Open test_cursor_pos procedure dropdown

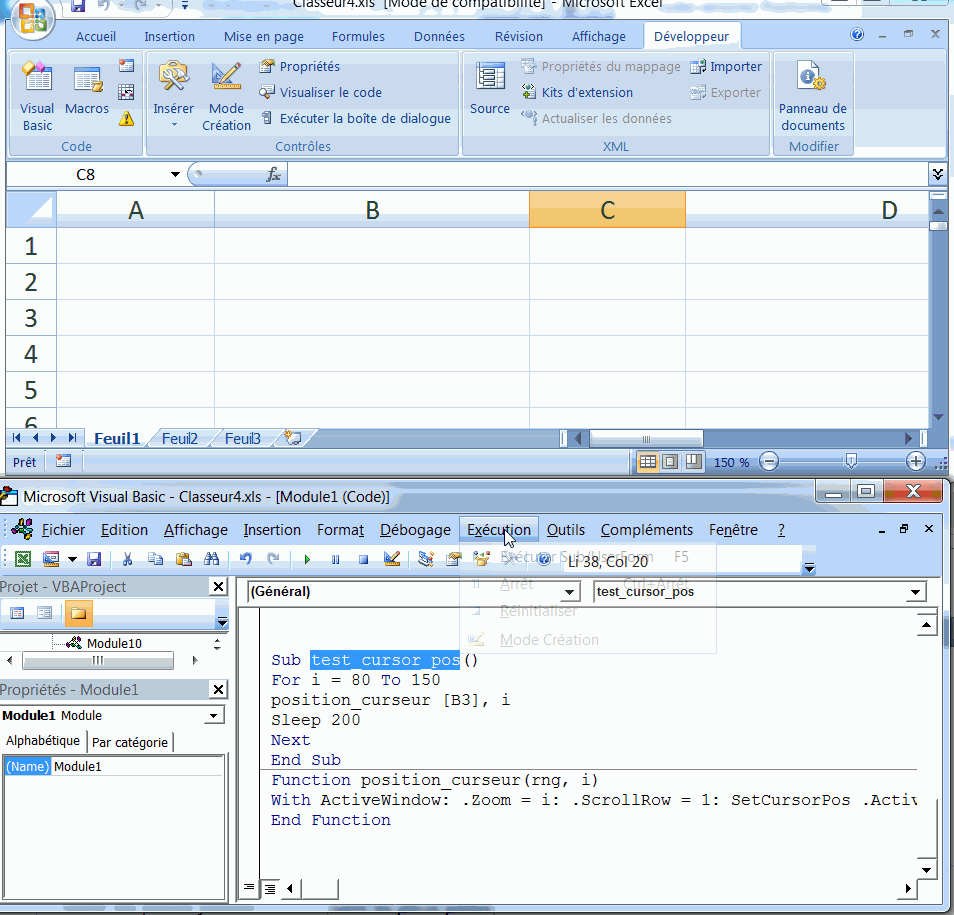(x=915, y=592)
